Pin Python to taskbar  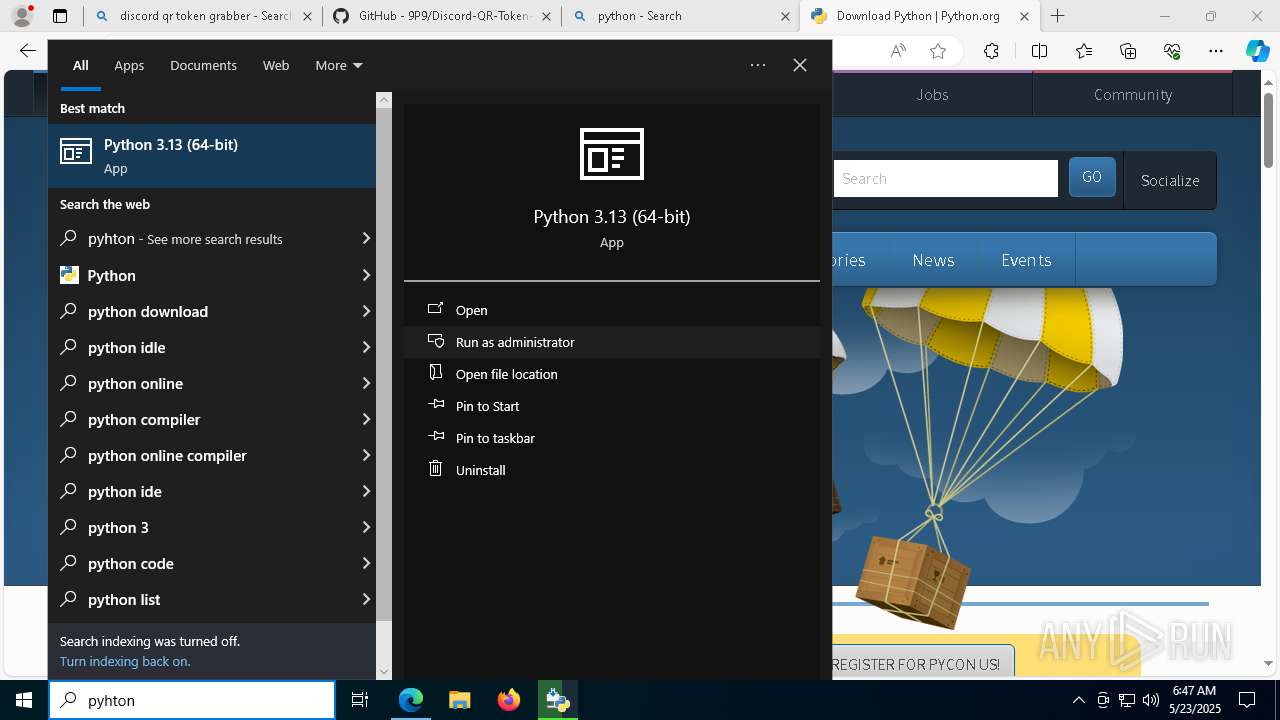point(612,438)
